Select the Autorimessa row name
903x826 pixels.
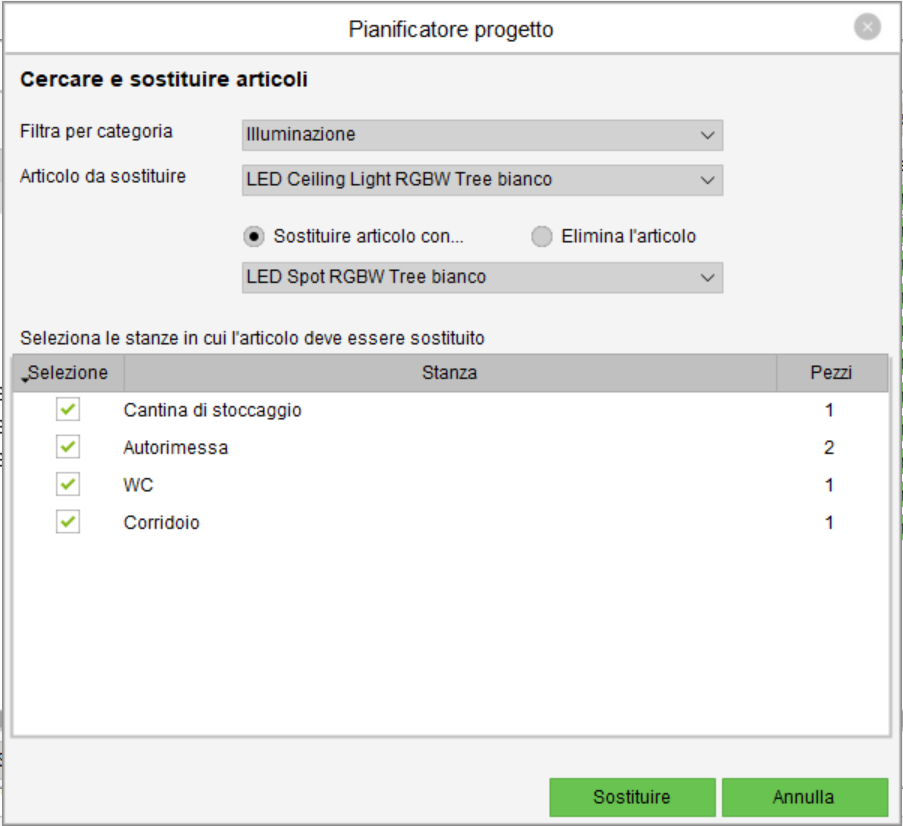tap(176, 448)
